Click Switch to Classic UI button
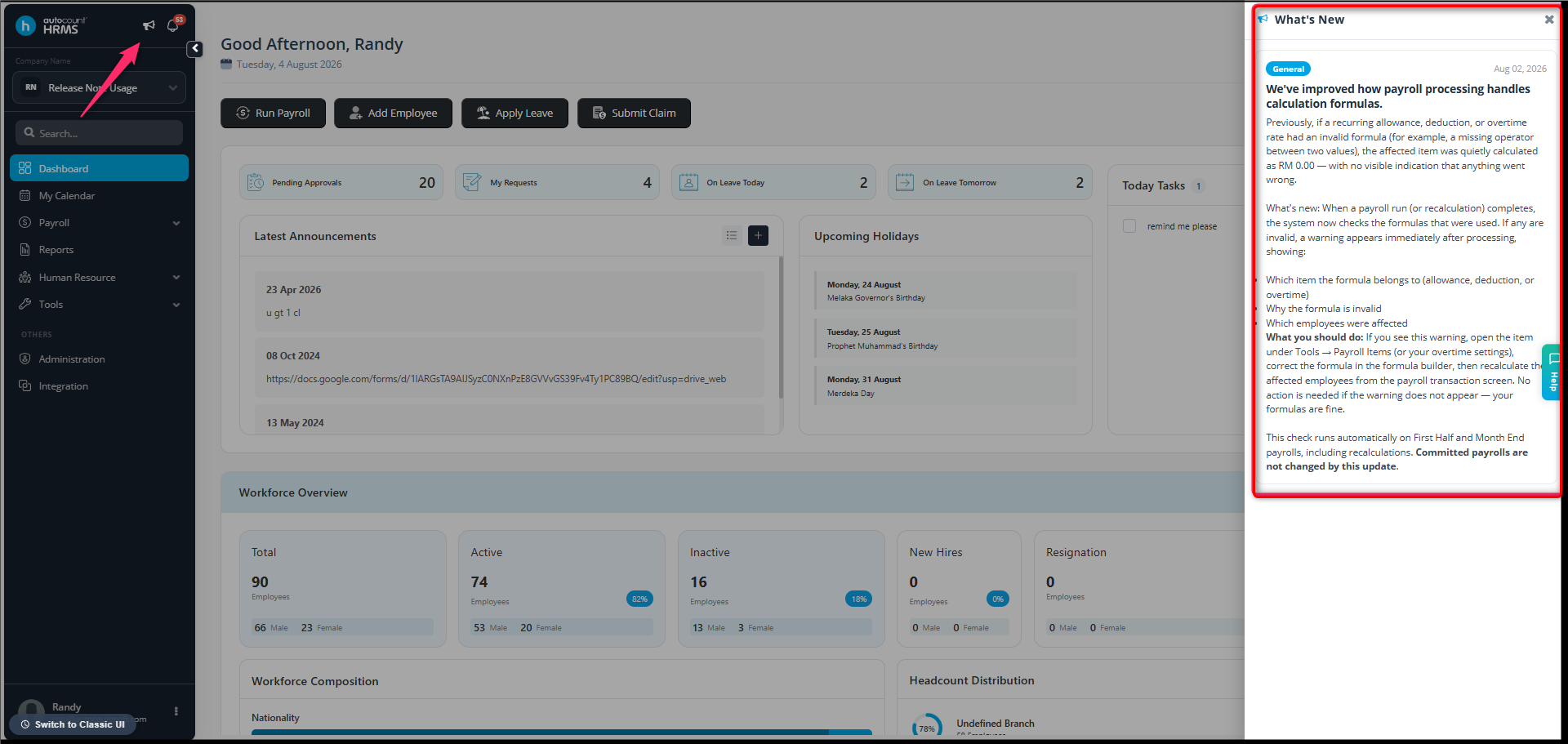The image size is (1568, 744). coord(73,724)
